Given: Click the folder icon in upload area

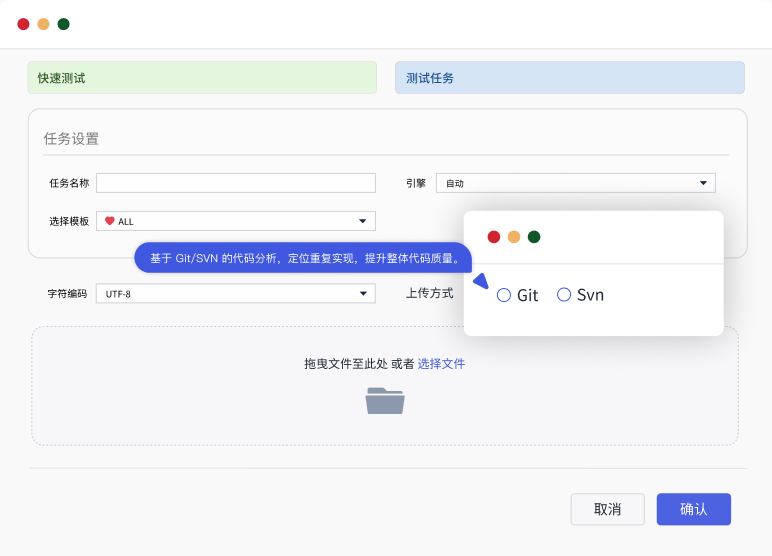Looking at the screenshot, I should coord(385,400).
